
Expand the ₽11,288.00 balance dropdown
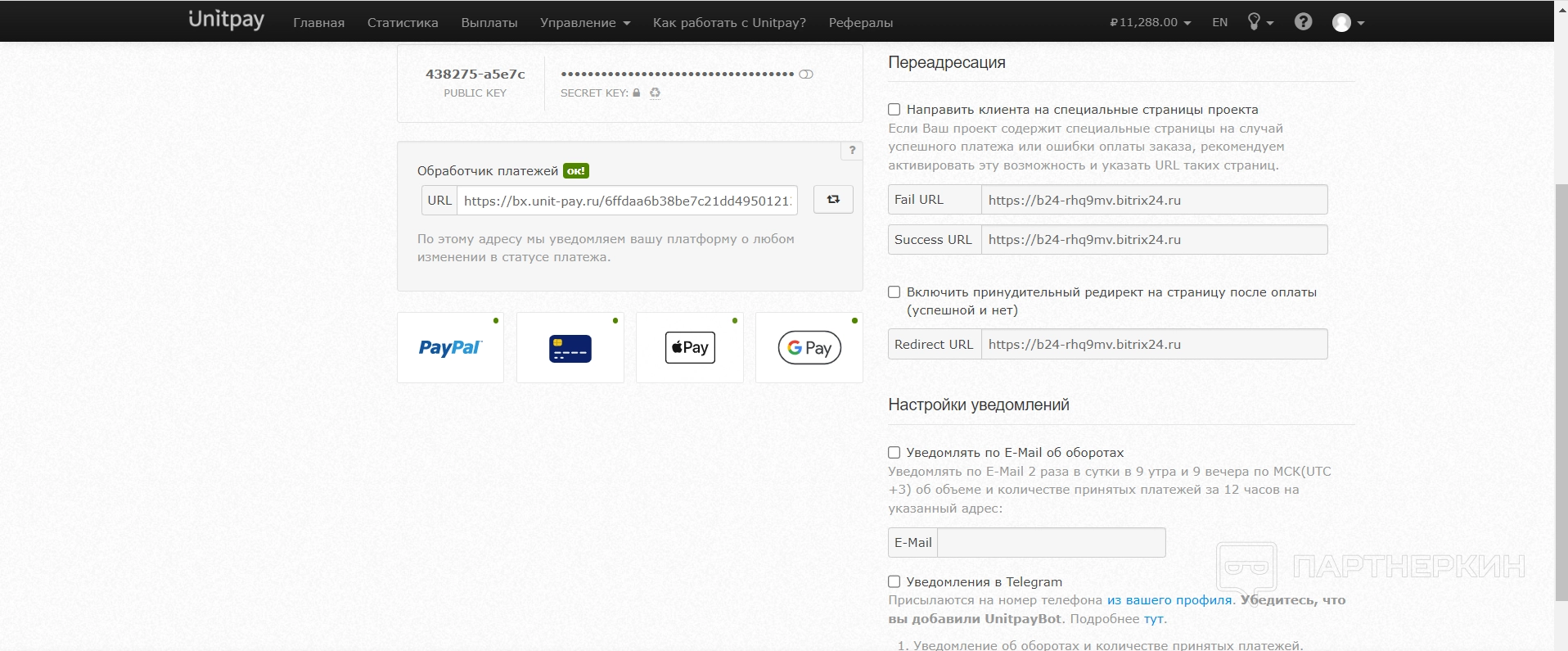coord(1150,23)
